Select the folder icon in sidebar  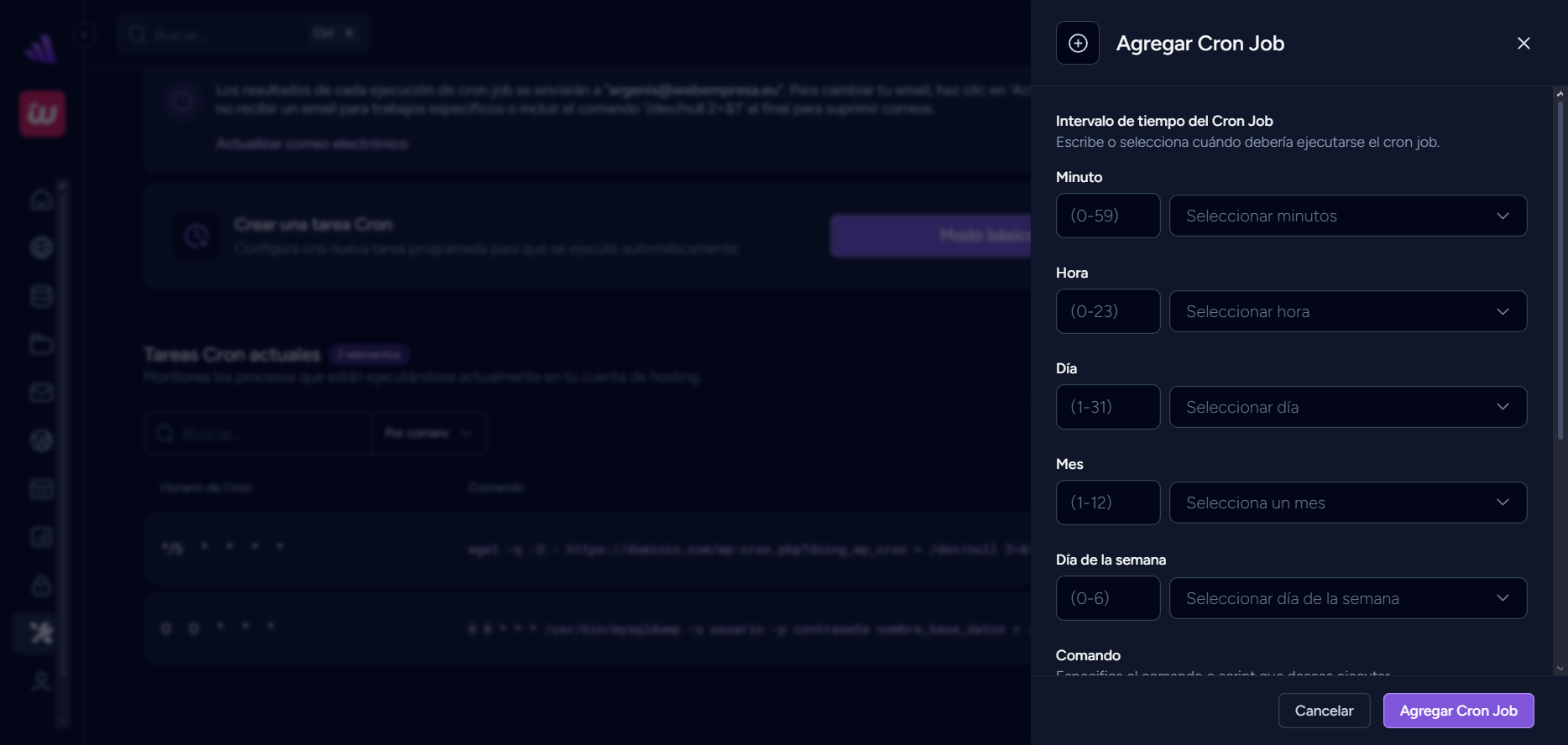click(41, 344)
